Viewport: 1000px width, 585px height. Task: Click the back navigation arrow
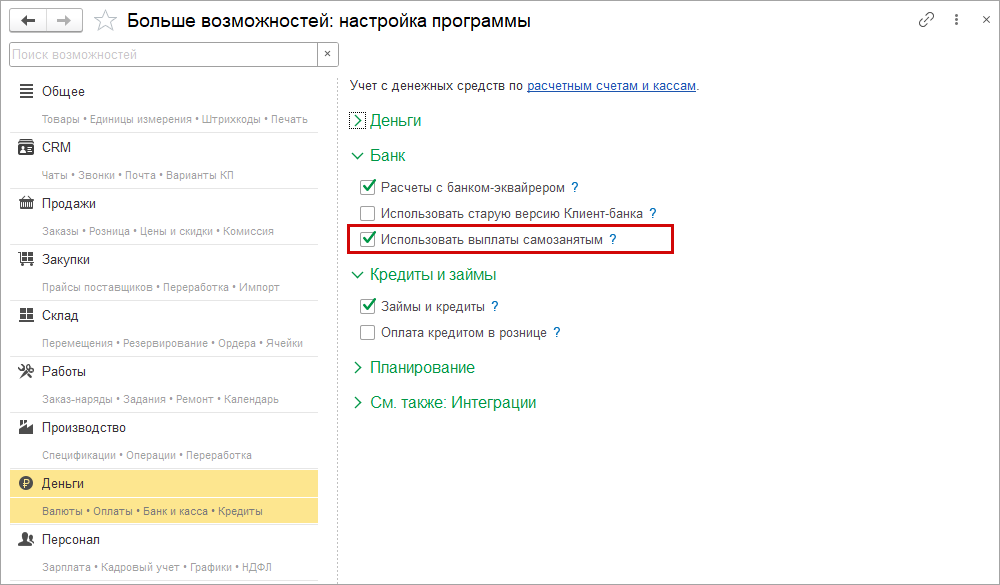click(28, 20)
